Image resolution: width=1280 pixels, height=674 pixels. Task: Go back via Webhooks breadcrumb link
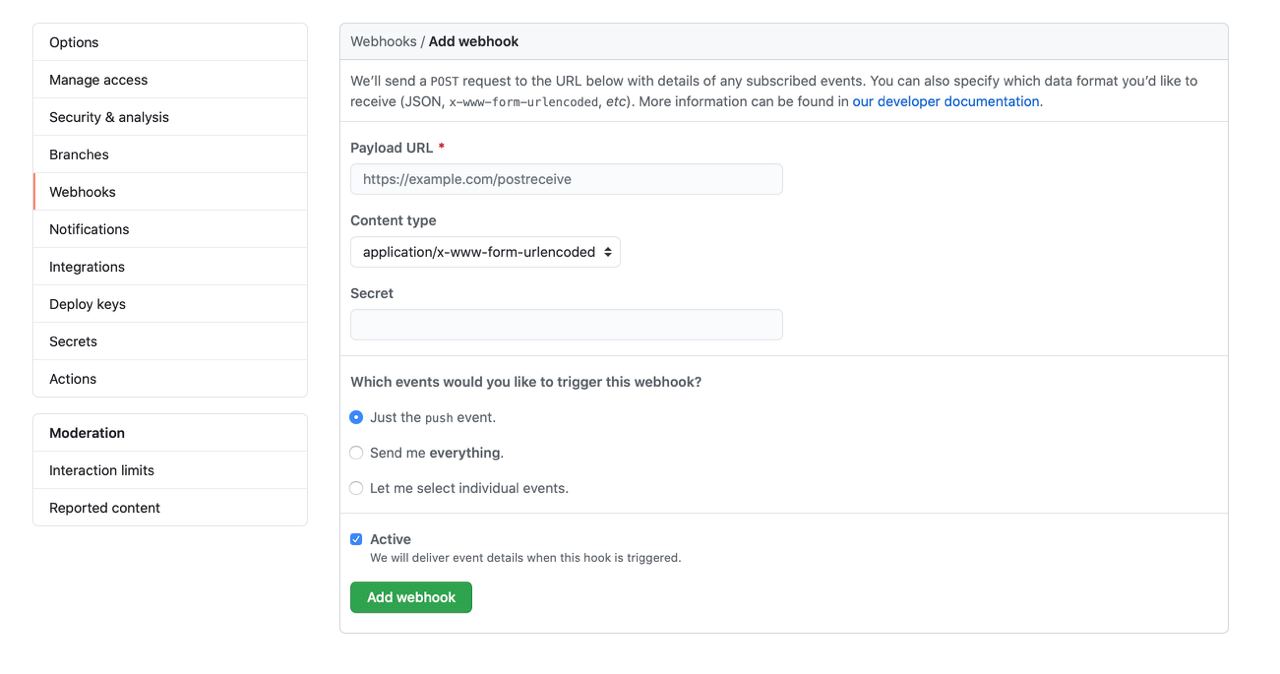383,41
